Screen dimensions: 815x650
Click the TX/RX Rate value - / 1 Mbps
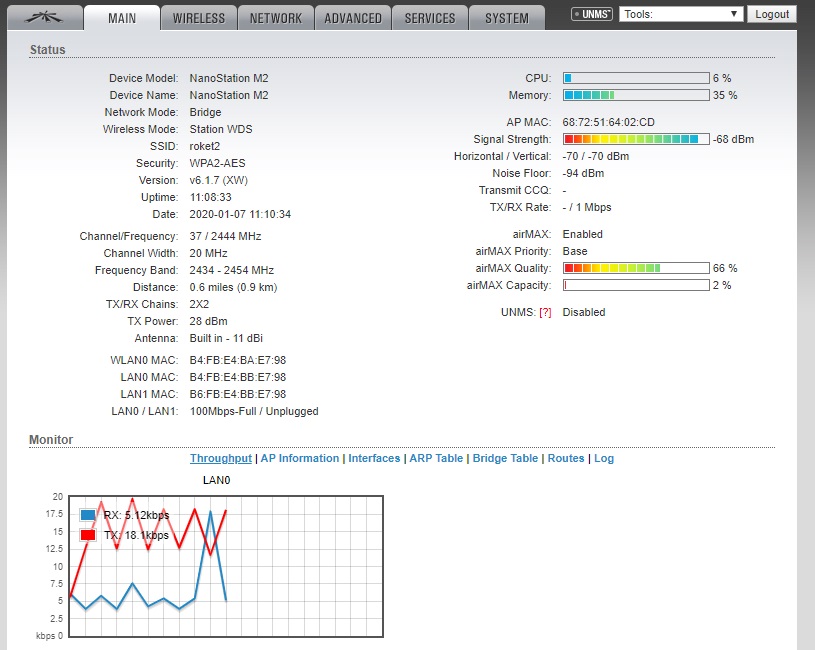(587, 207)
